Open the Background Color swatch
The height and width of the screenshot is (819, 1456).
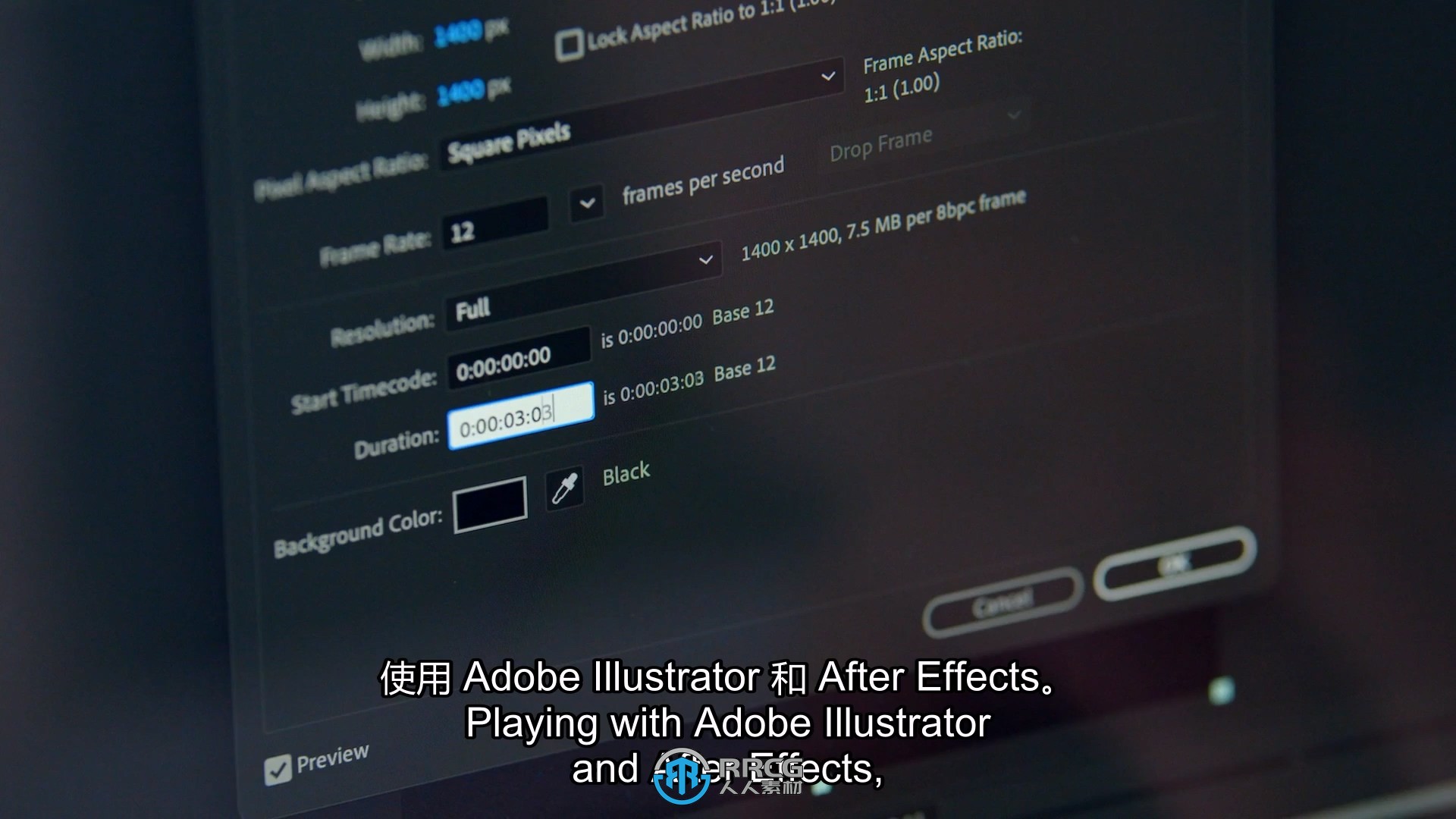(x=490, y=505)
